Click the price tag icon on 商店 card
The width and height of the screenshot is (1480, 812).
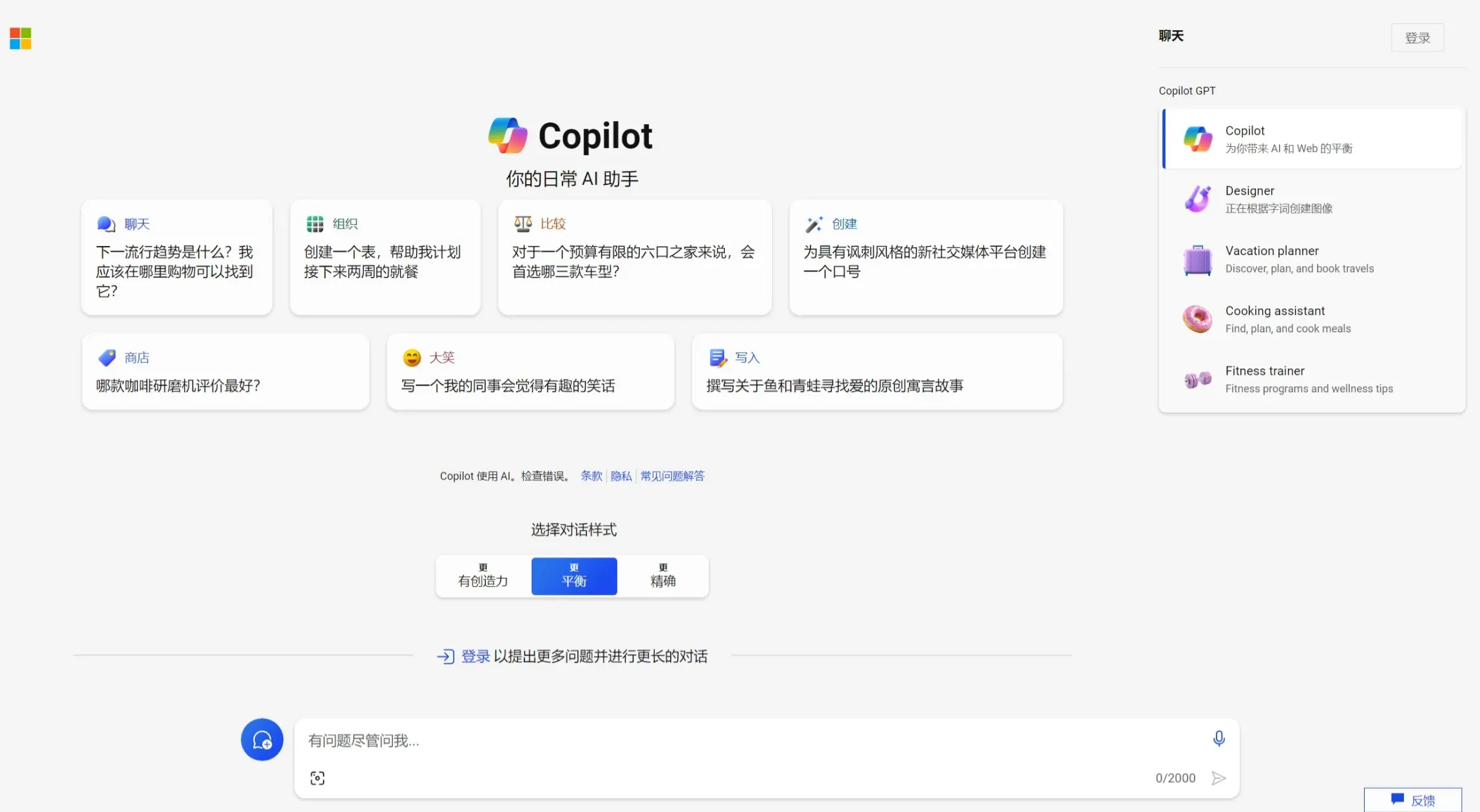pyautogui.click(x=107, y=357)
